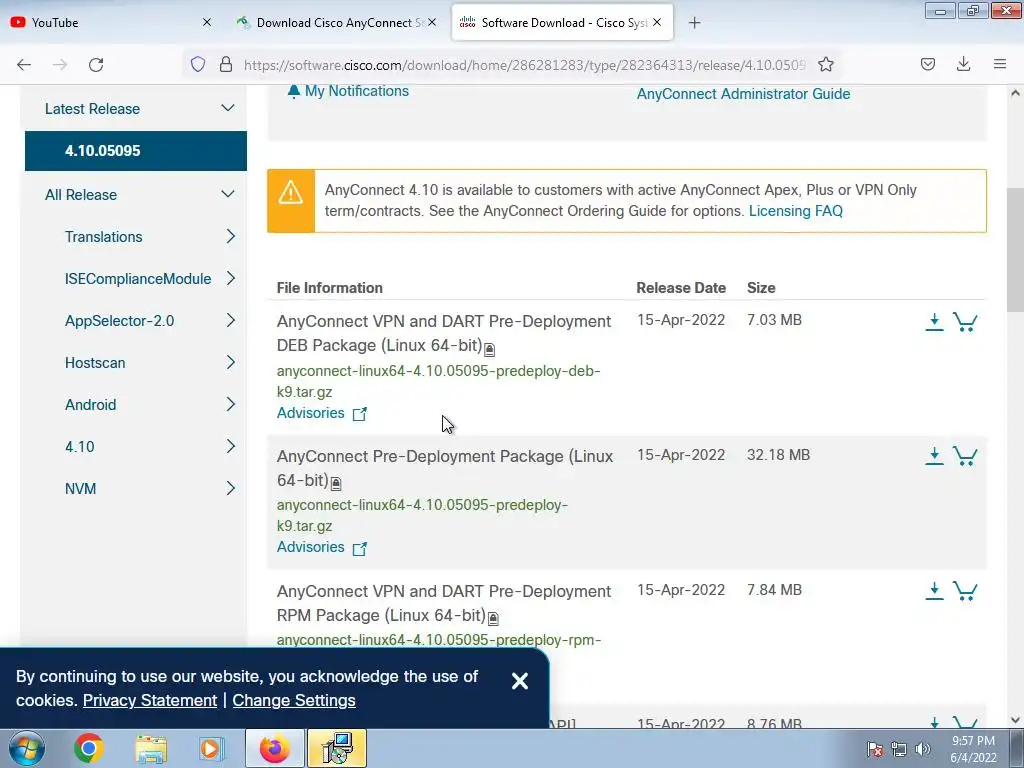Screen dimensions: 1024x768
Task: Open the Windows Start menu
Action: point(26,748)
